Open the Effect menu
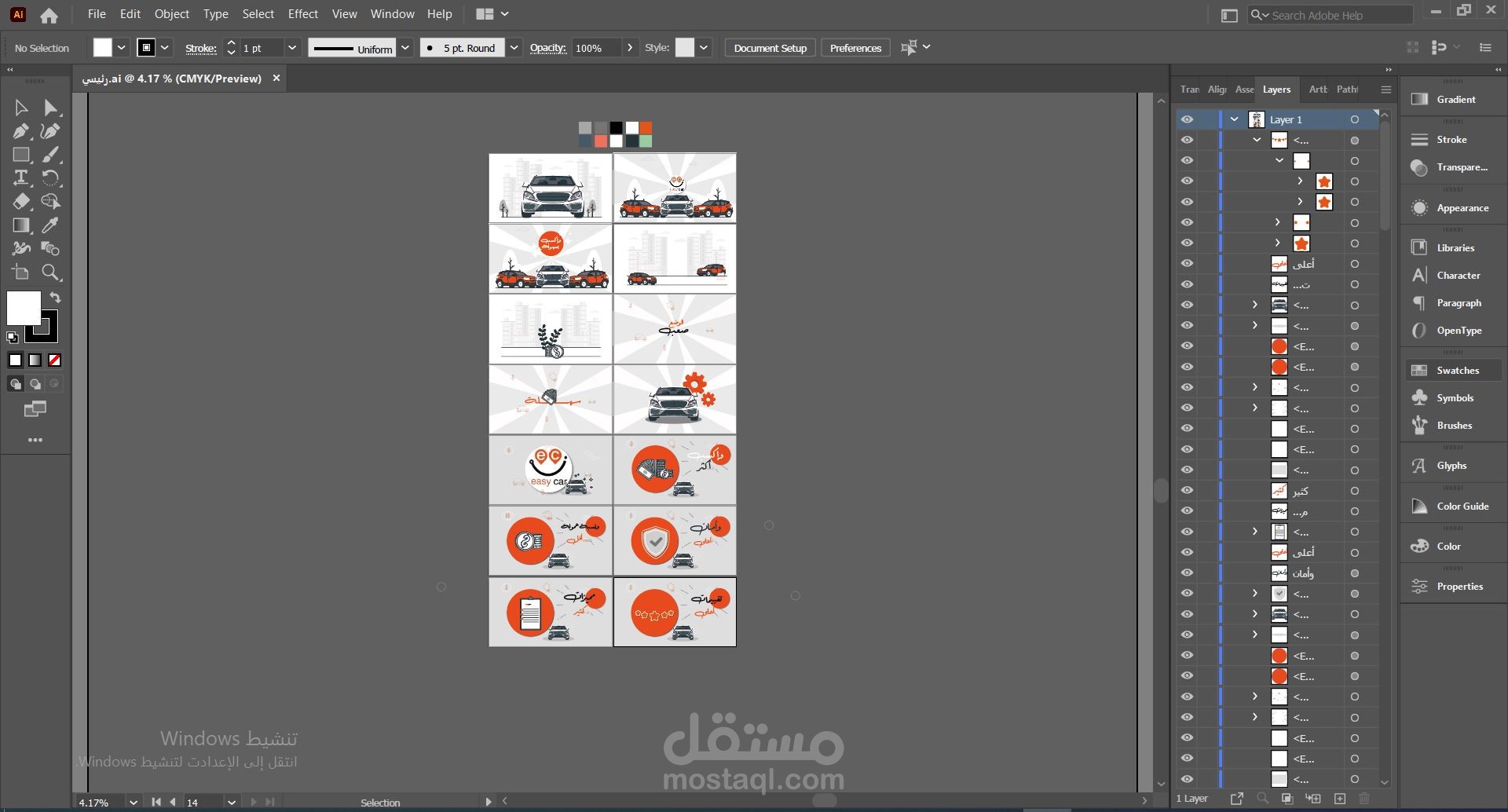The image size is (1508, 812). point(302,14)
